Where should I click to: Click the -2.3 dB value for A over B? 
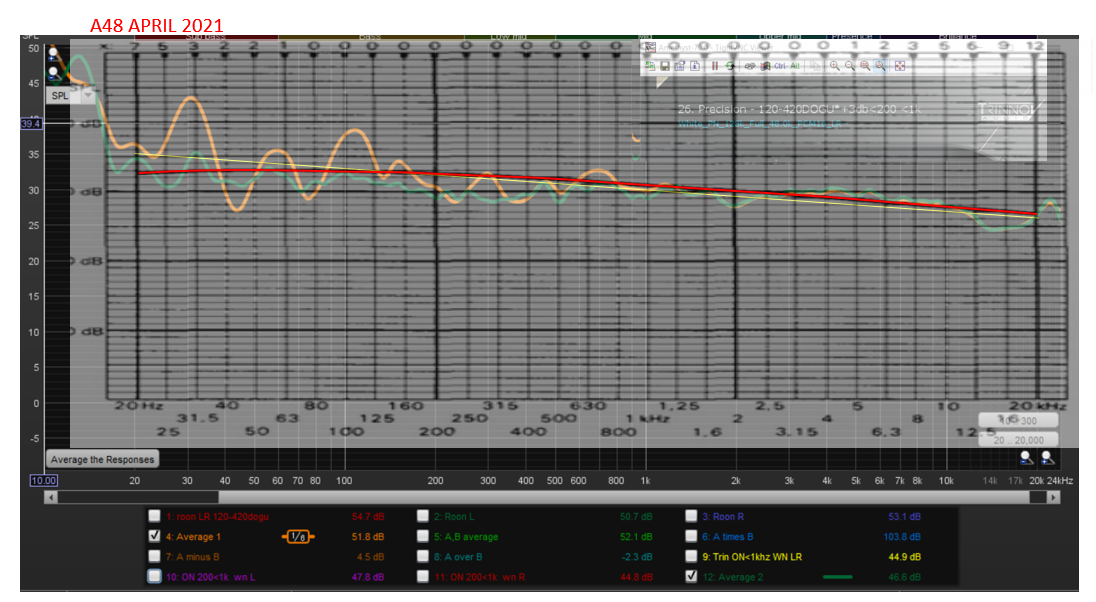[x=637, y=557]
